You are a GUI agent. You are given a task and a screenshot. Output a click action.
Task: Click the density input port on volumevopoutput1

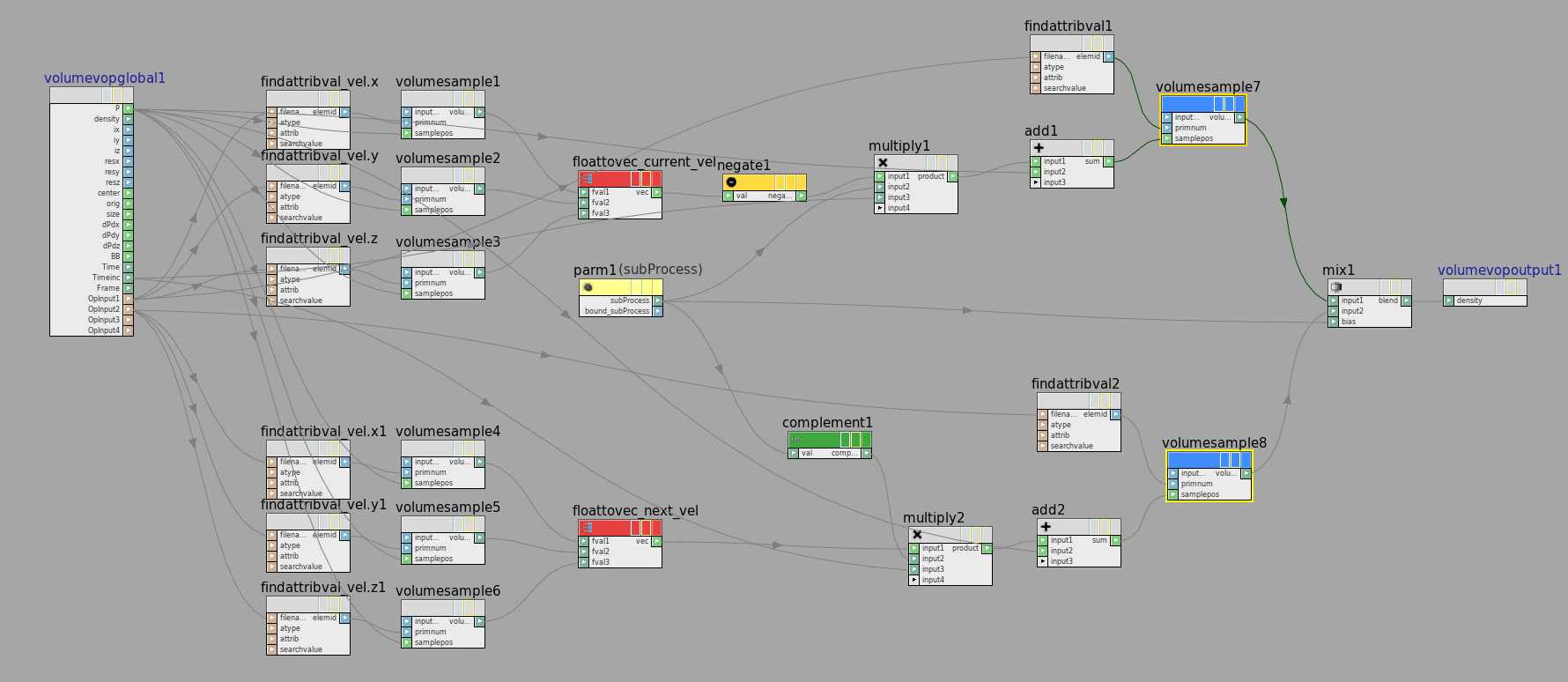(x=1448, y=300)
